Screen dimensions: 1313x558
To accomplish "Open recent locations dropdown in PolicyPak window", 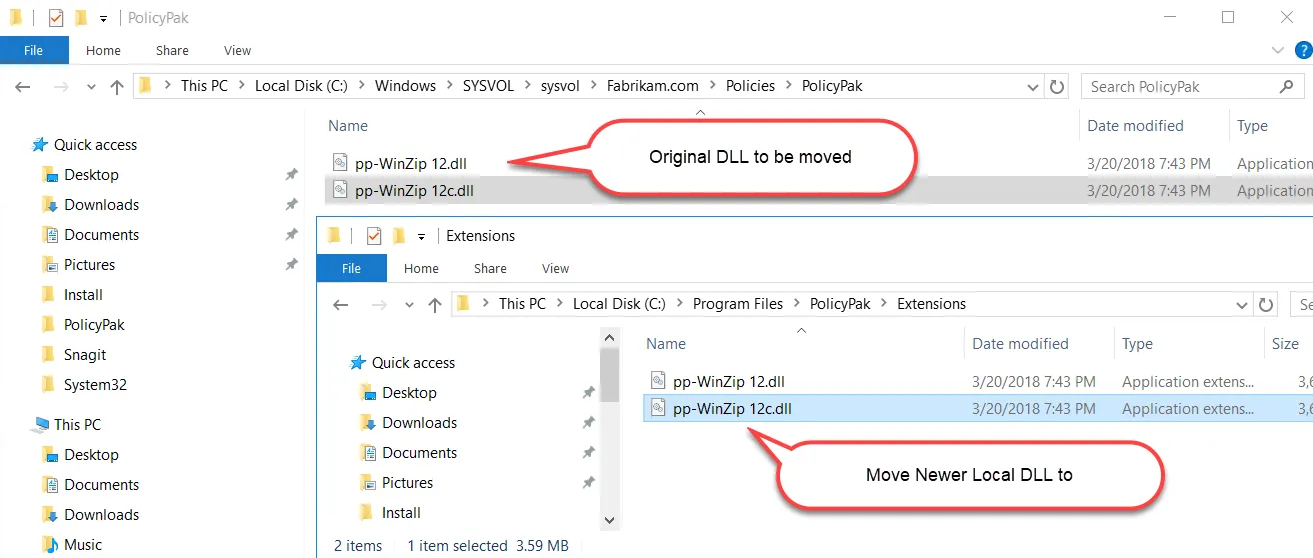I will (x=90, y=88).
